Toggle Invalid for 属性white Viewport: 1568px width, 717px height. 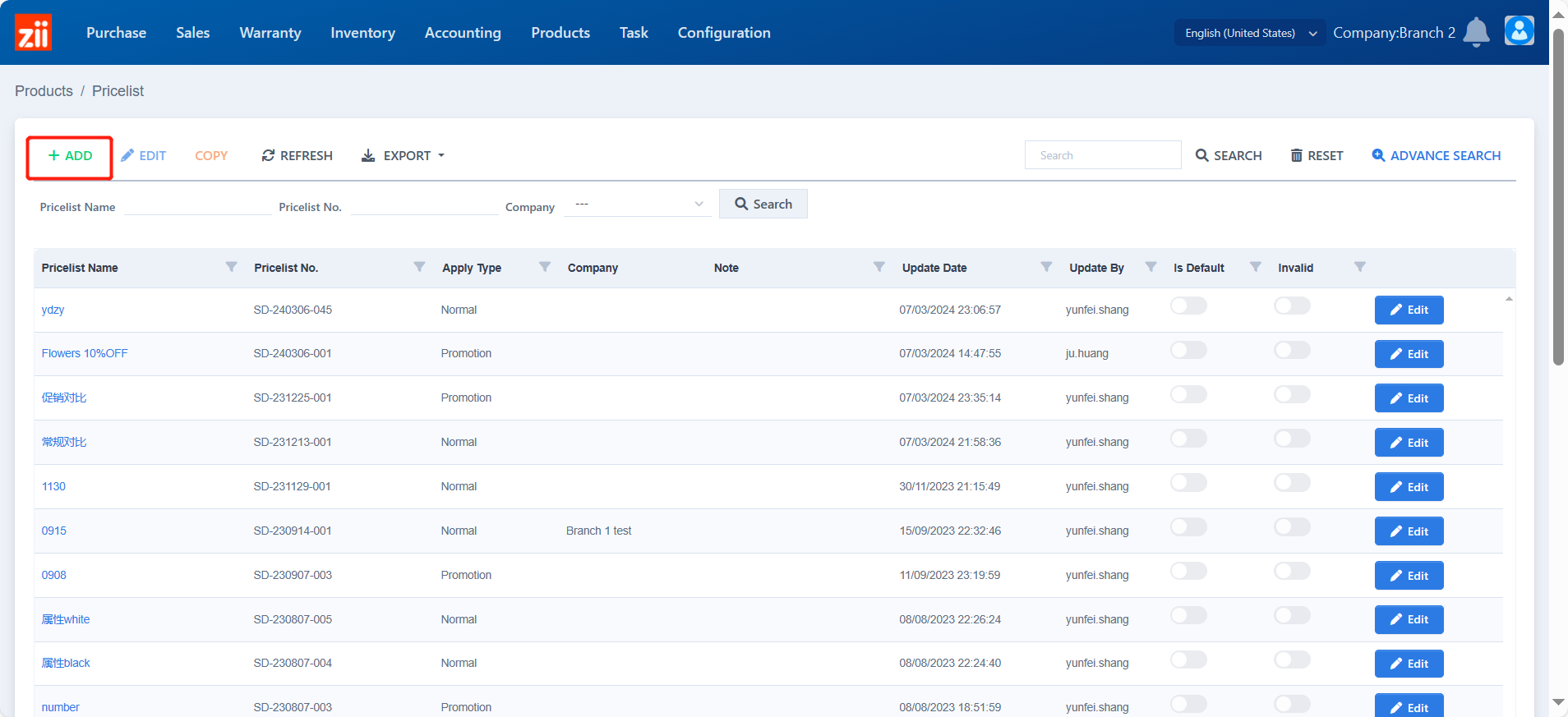click(x=1292, y=616)
